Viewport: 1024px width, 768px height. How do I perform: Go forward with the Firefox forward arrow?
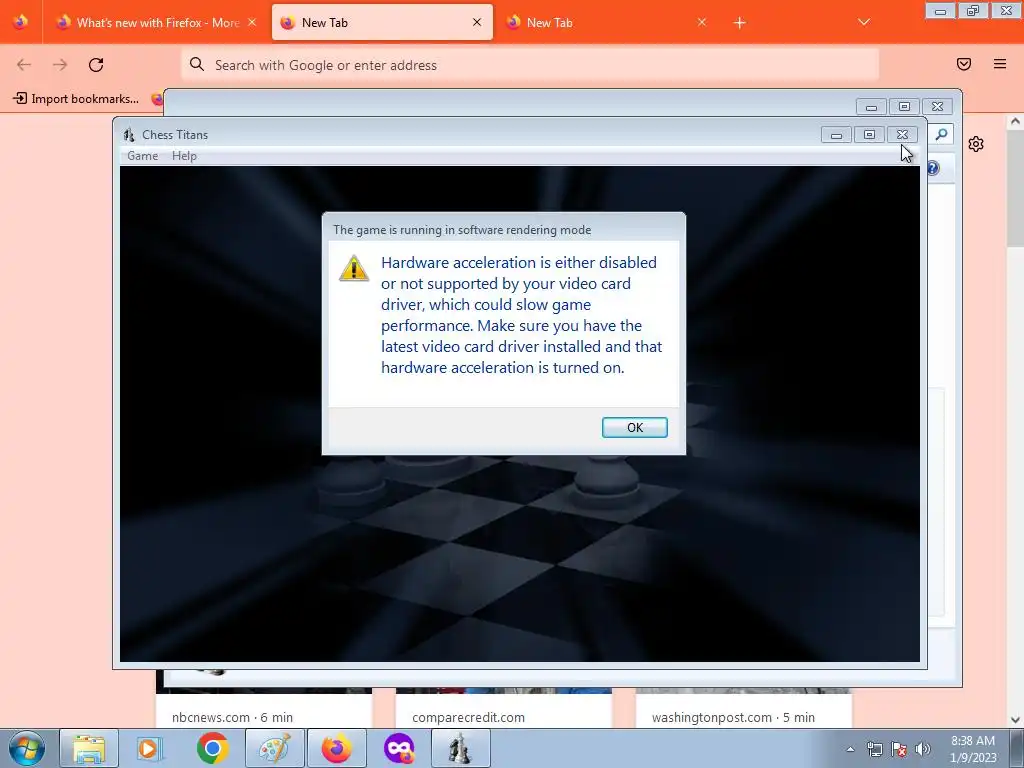click(x=60, y=64)
